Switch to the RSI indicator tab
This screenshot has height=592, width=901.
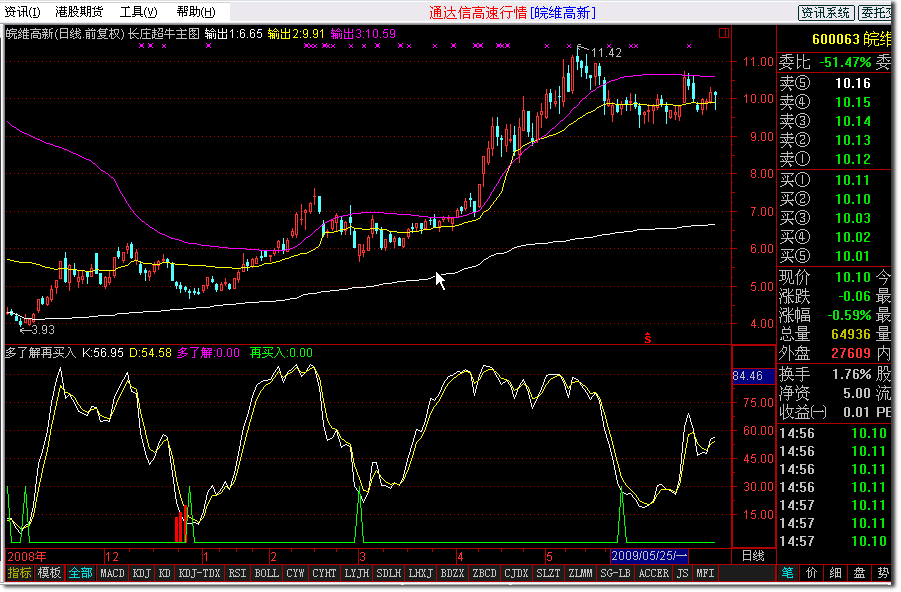click(237, 573)
